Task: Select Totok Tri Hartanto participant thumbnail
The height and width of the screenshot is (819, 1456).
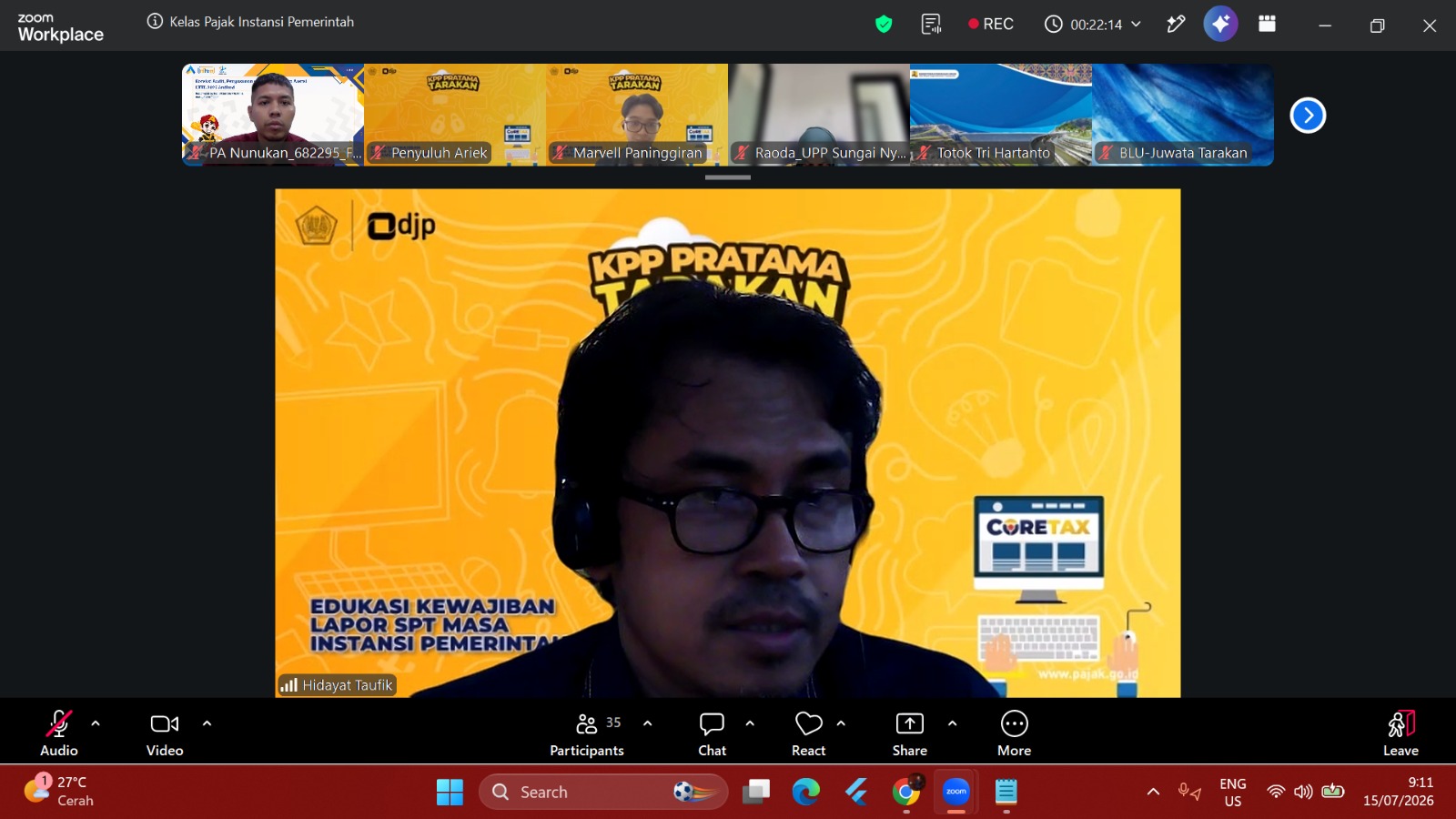Action: click(x=1001, y=115)
